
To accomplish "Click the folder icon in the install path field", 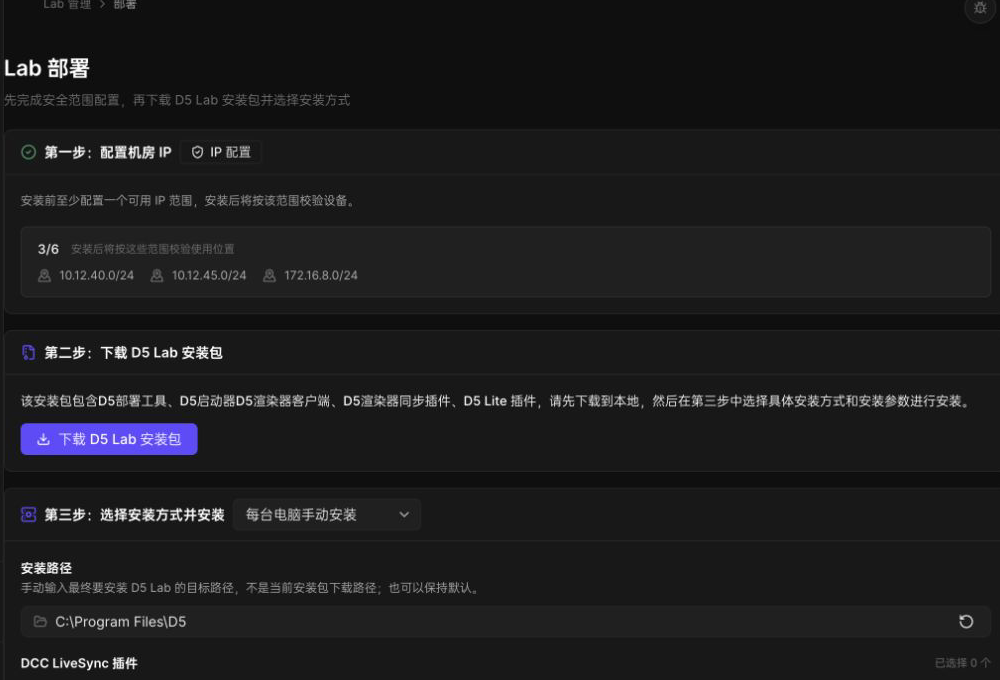I will coord(40,621).
